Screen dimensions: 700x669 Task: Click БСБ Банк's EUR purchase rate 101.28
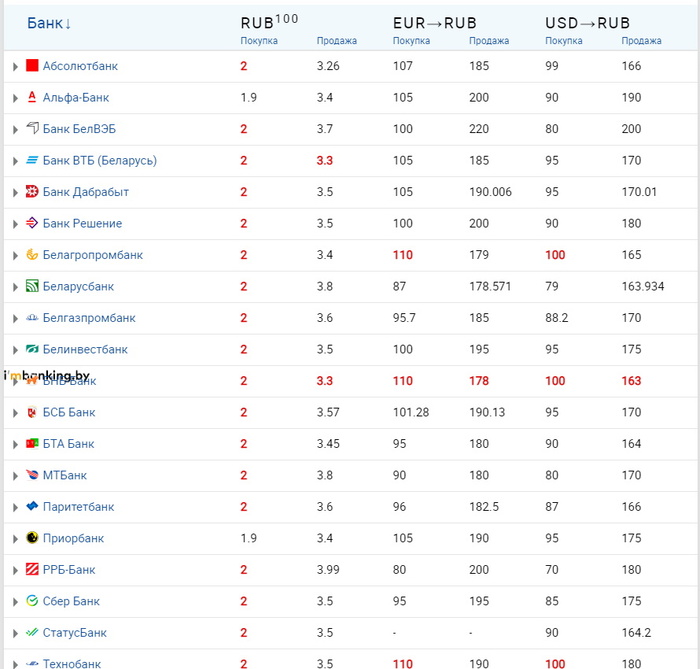411,412
